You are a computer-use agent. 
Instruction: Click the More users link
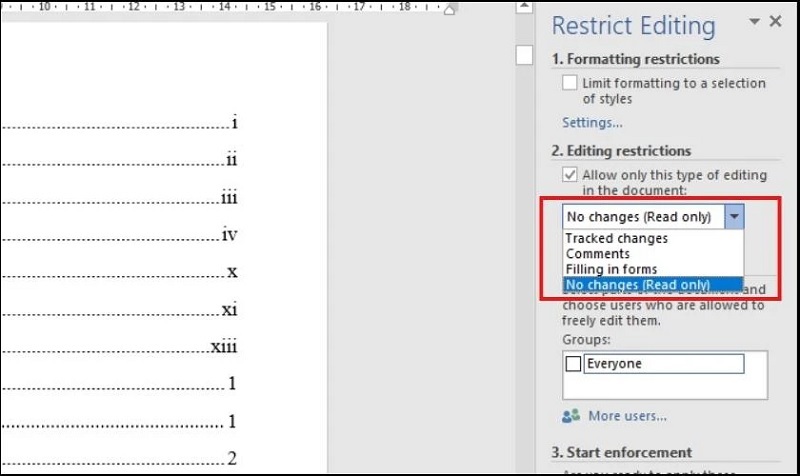click(x=627, y=416)
